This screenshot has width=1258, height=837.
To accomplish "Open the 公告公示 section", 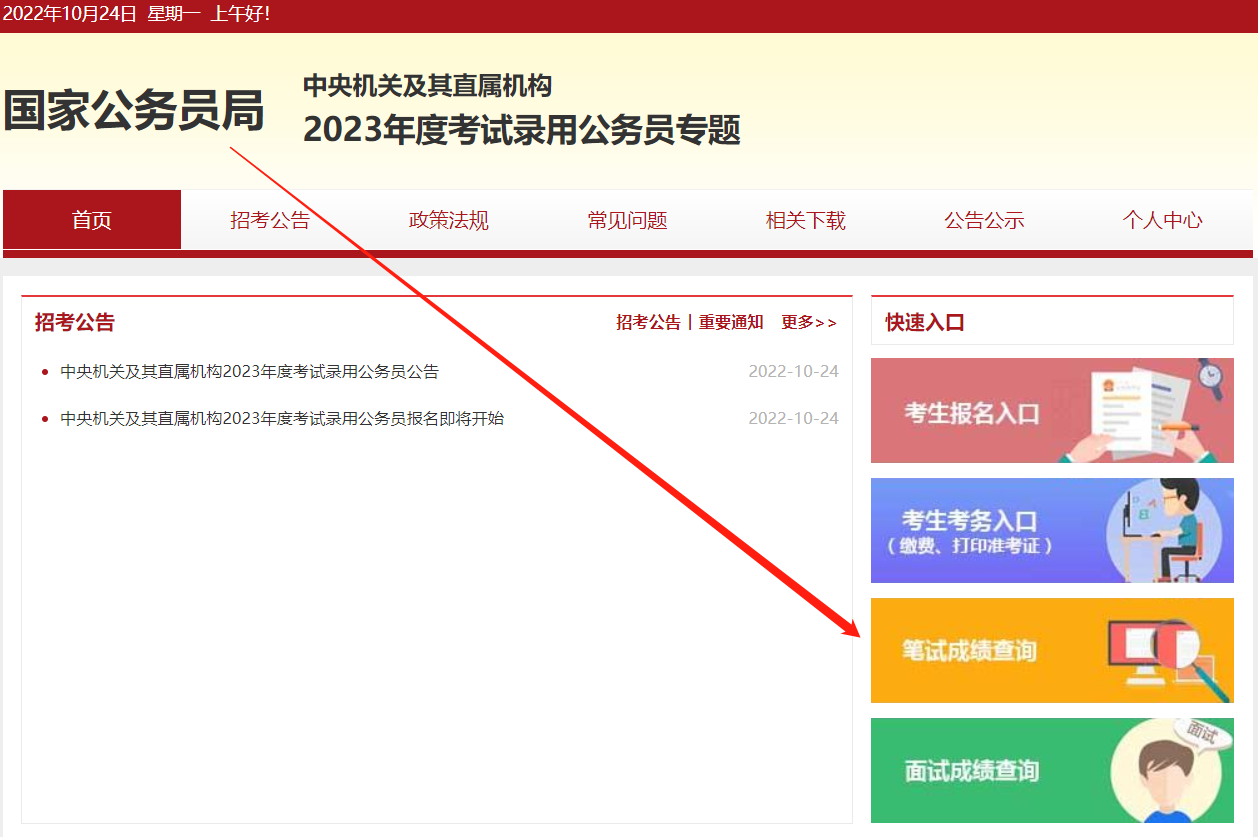I will point(984,220).
